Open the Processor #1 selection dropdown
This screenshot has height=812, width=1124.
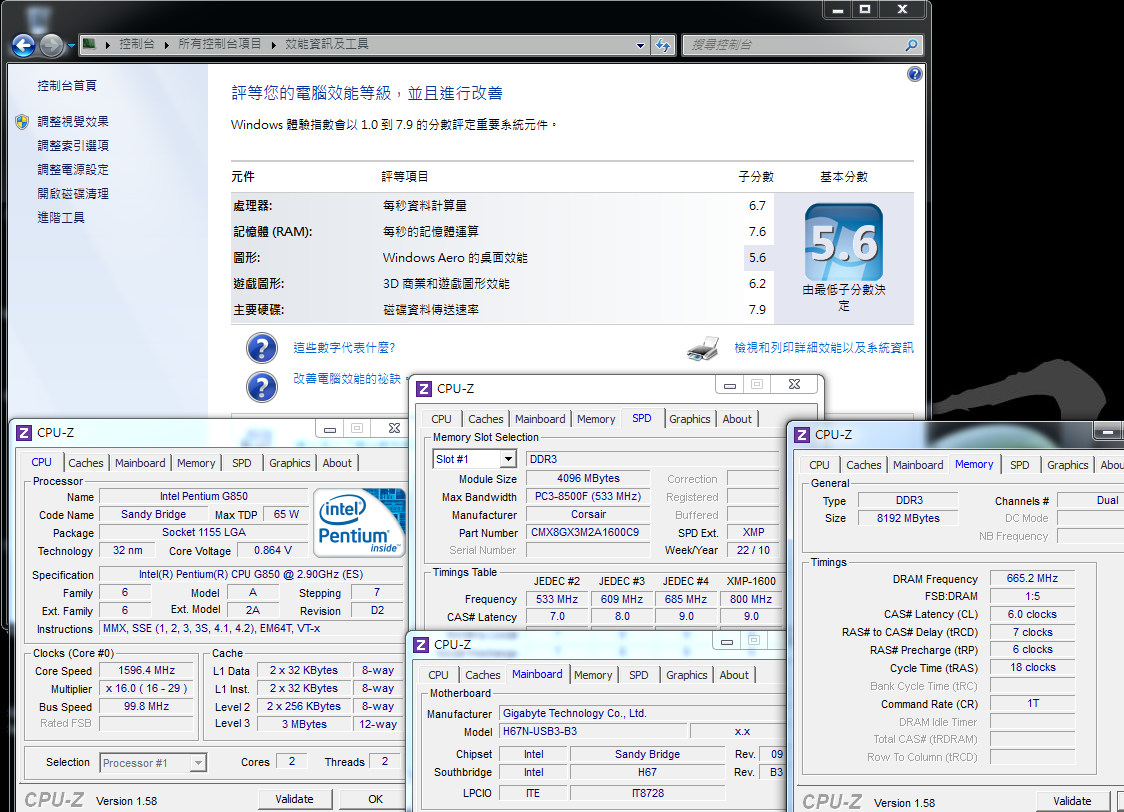coord(198,763)
